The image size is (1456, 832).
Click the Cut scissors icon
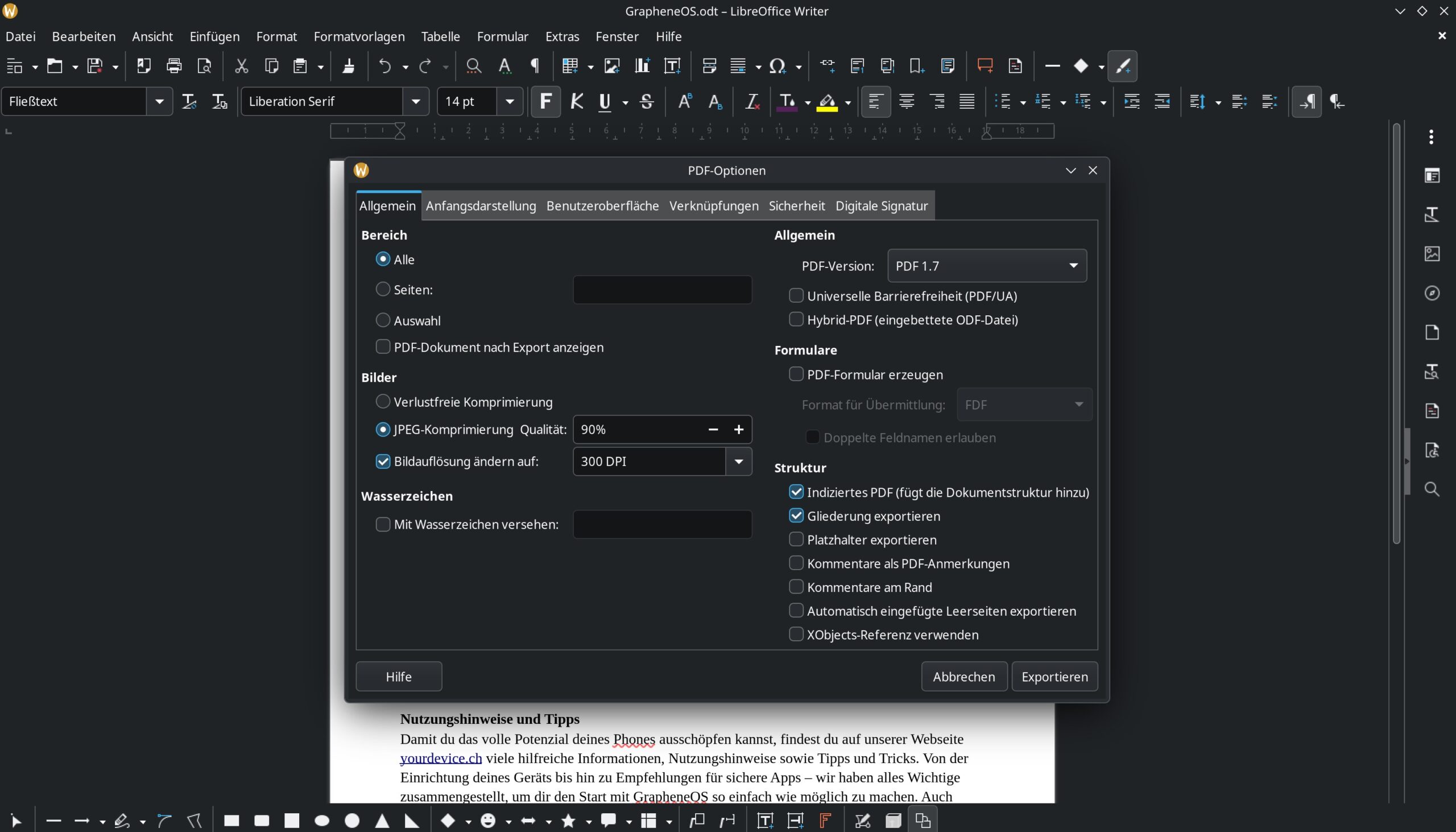pos(242,66)
